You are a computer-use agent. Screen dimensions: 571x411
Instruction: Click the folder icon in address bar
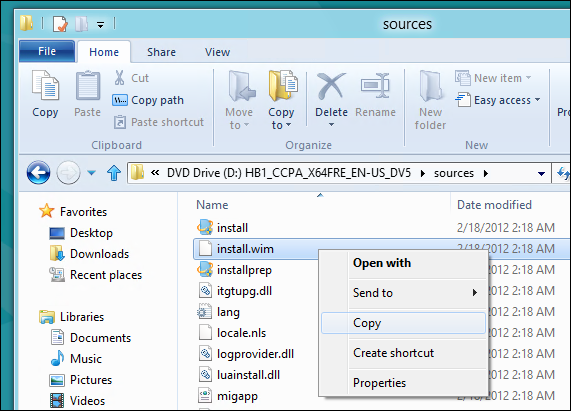137,172
